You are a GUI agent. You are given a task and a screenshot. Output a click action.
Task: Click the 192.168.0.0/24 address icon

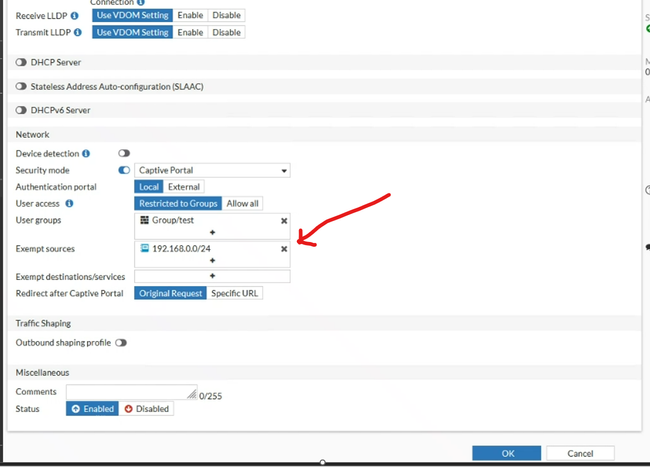point(144,248)
